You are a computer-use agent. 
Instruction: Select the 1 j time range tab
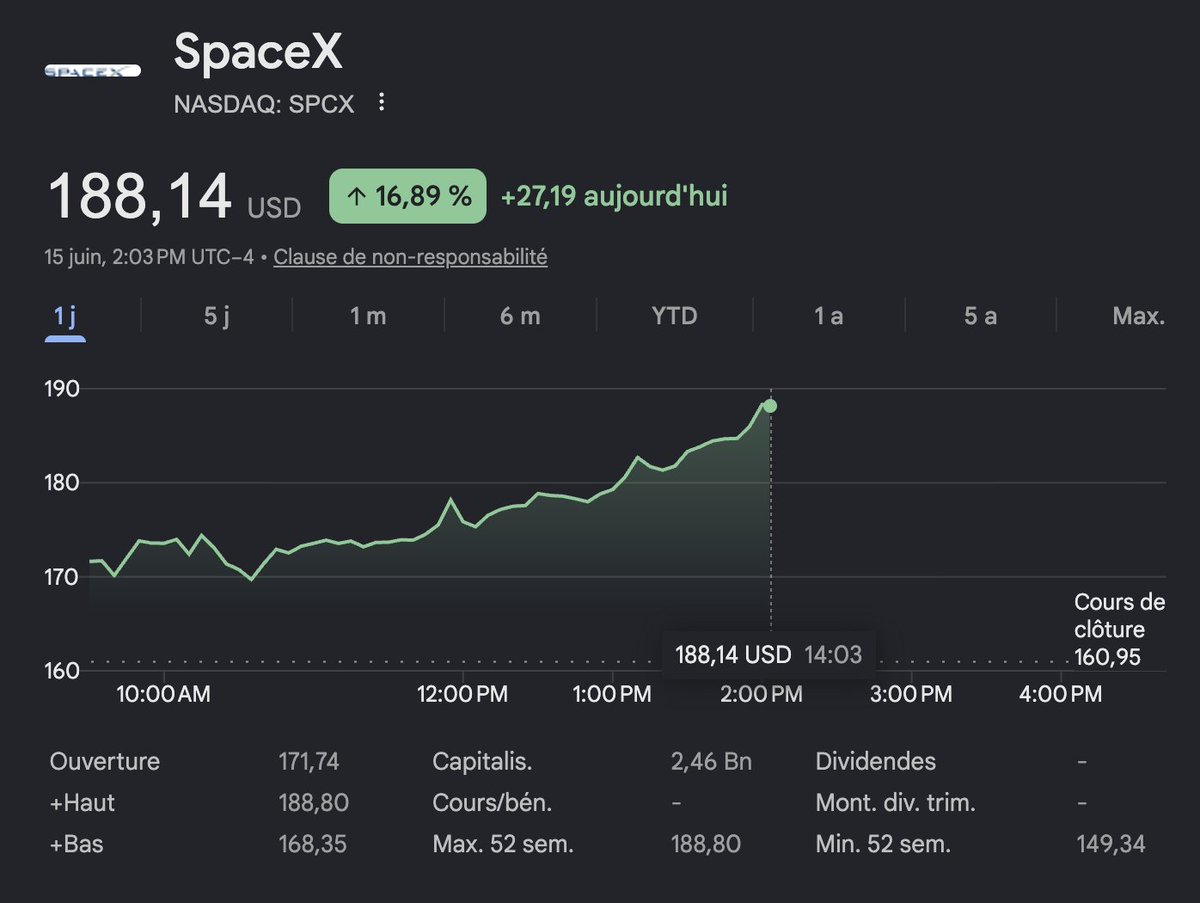(x=65, y=316)
